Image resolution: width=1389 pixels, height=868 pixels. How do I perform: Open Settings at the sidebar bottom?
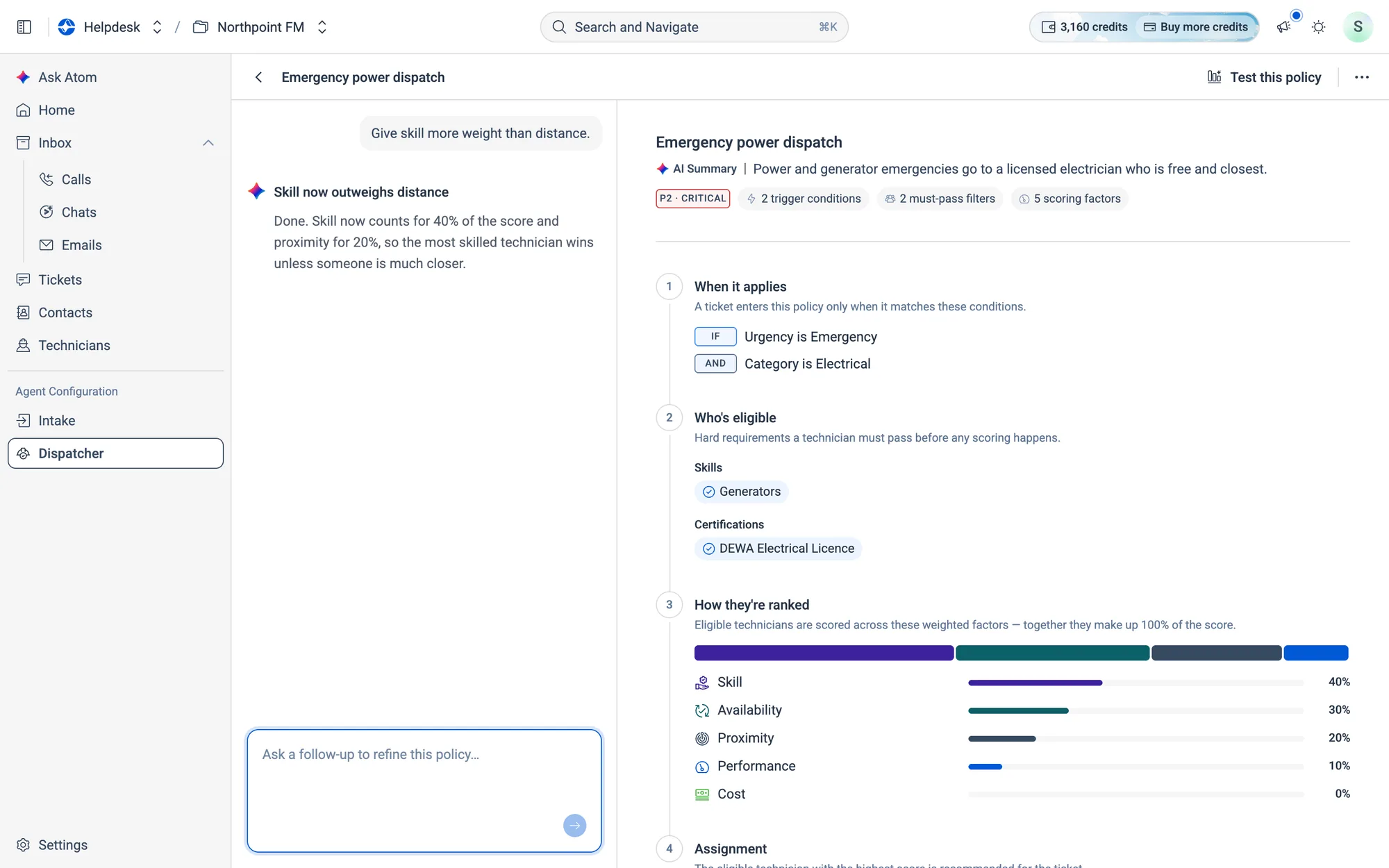click(x=115, y=845)
